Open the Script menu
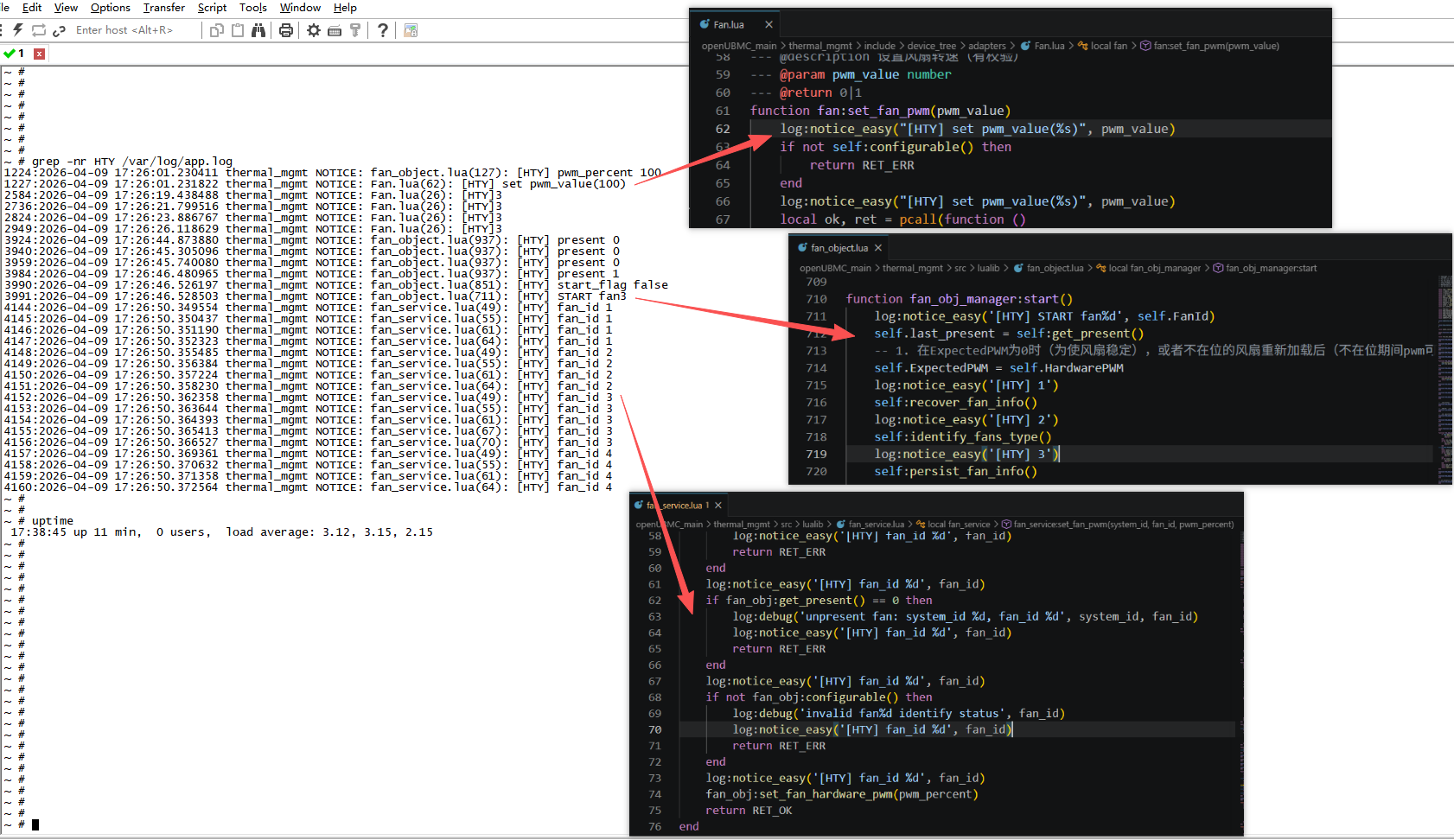The image size is (1454, 840). click(x=212, y=8)
